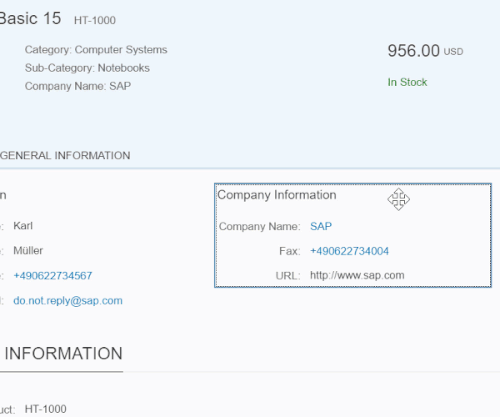The image size is (500, 417).
Task: Click the first name value Karl
Action: coord(23,226)
